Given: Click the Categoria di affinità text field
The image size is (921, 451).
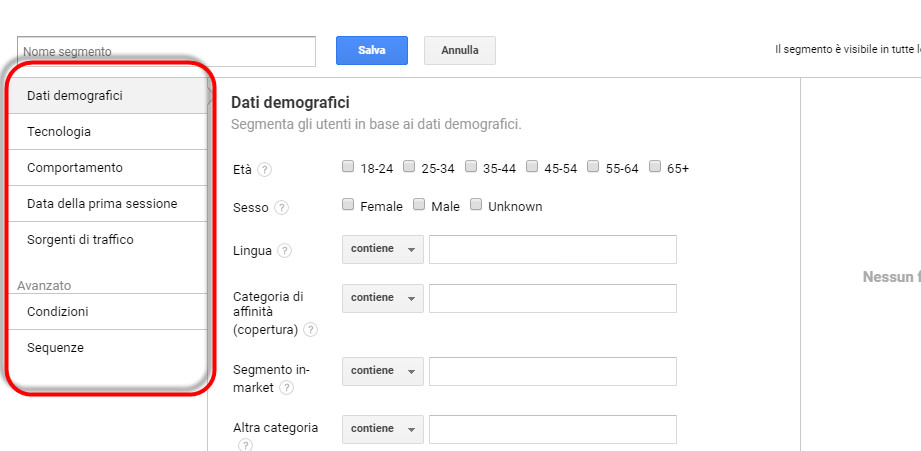Looking at the screenshot, I should 553,298.
